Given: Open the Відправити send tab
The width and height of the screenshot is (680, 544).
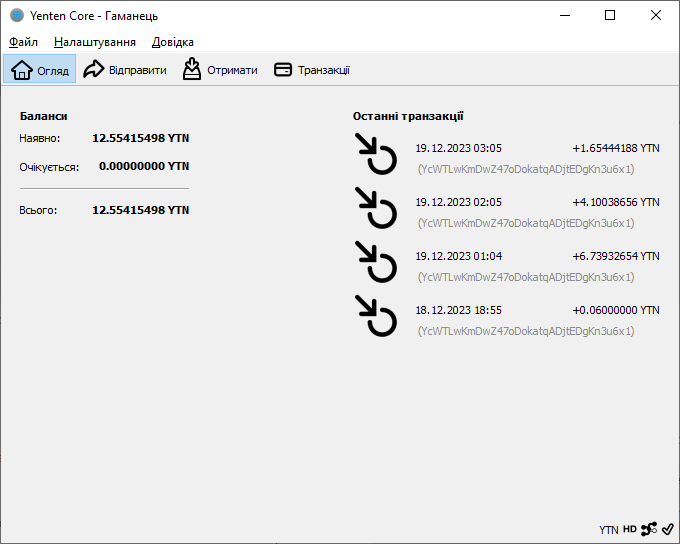Looking at the screenshot, I should pos(125,70).
